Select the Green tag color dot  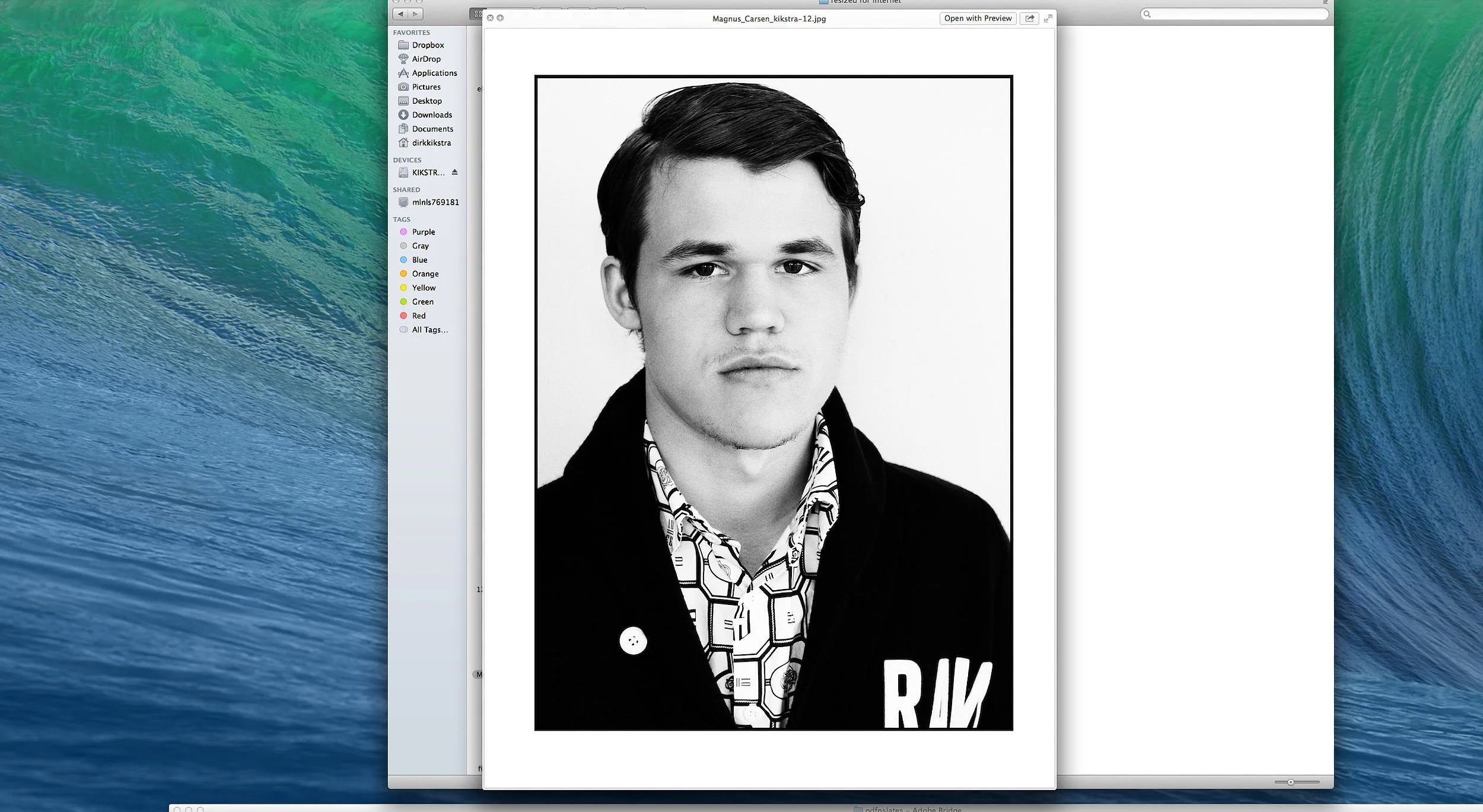pos(404,301)
